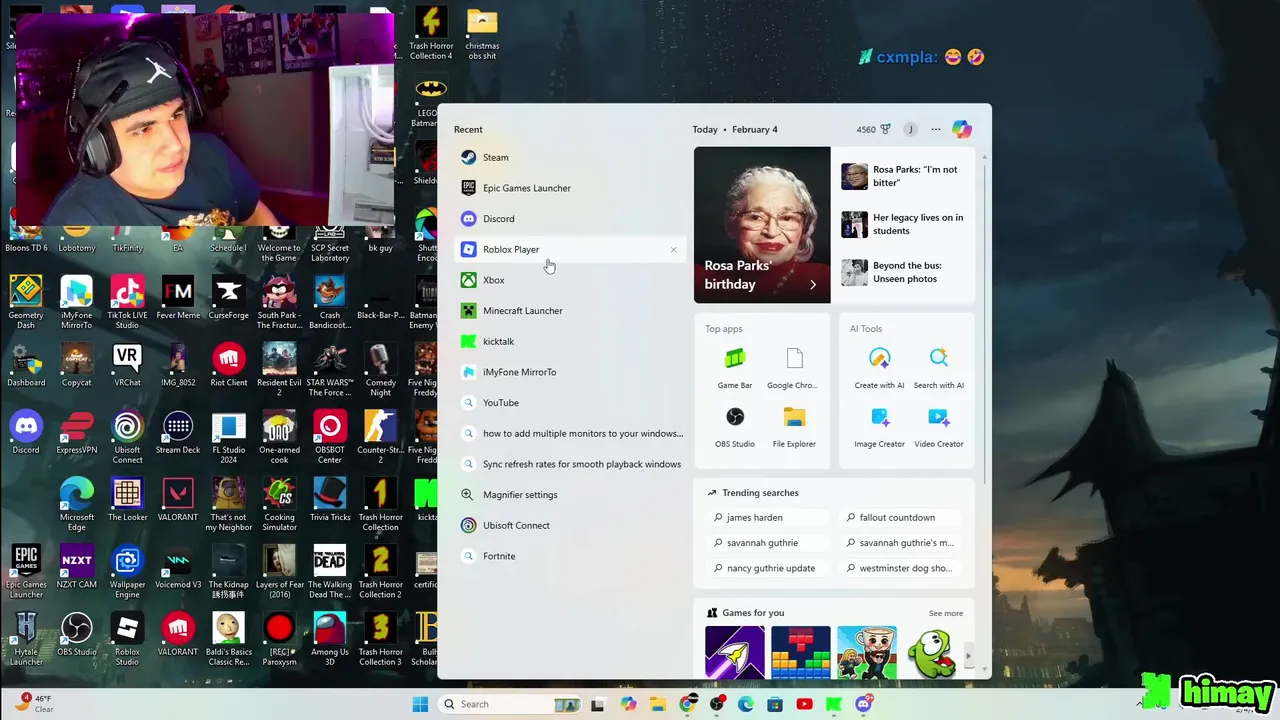The height and width of the screenshot is (720, 1280).
Task: Open Copilot icon in search panel header
Action: [961, 129]
